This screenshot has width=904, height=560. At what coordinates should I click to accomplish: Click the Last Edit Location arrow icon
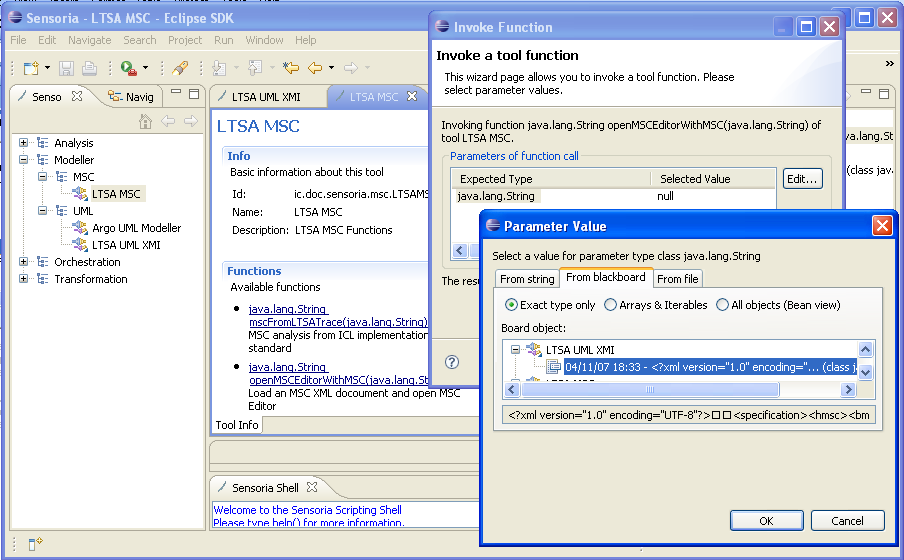click(x=291, y=68)
